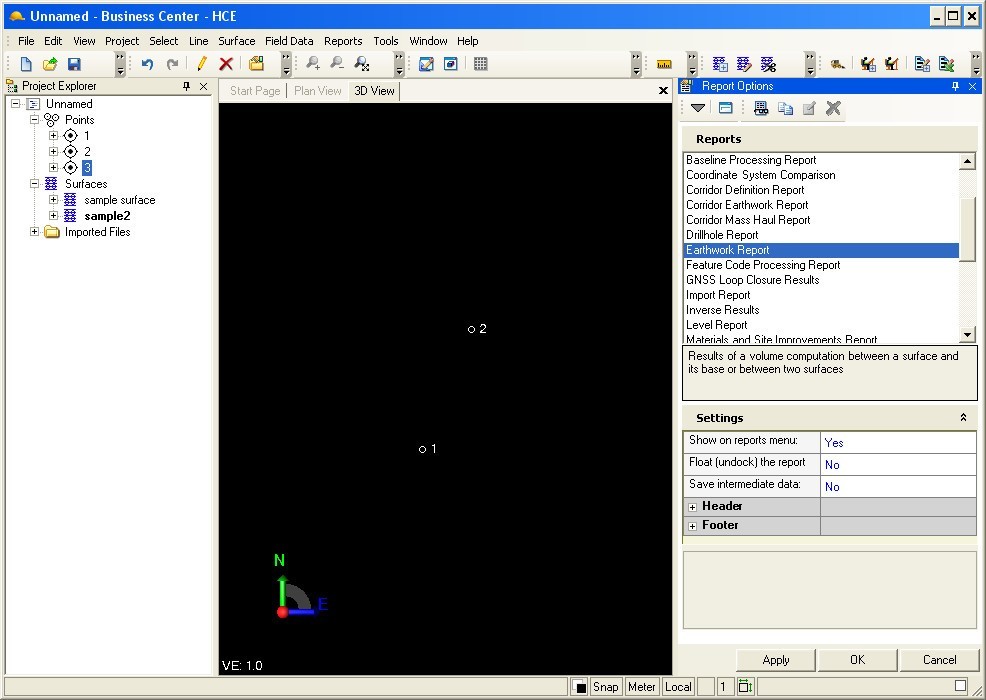Click the Show on reports menu value field

(899, 442)
